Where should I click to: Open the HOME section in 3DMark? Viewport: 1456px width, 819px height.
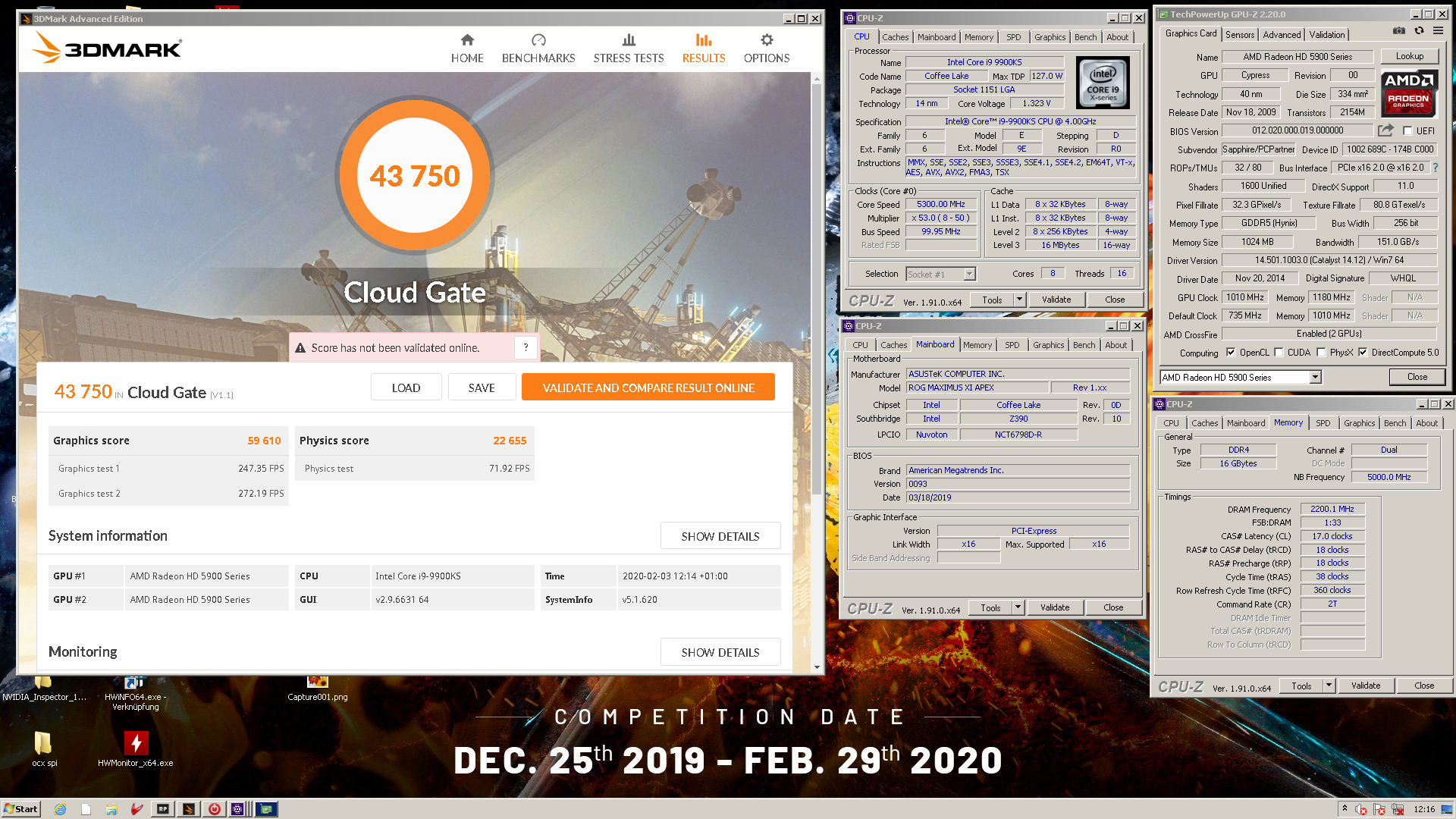(x=467, y=49)
